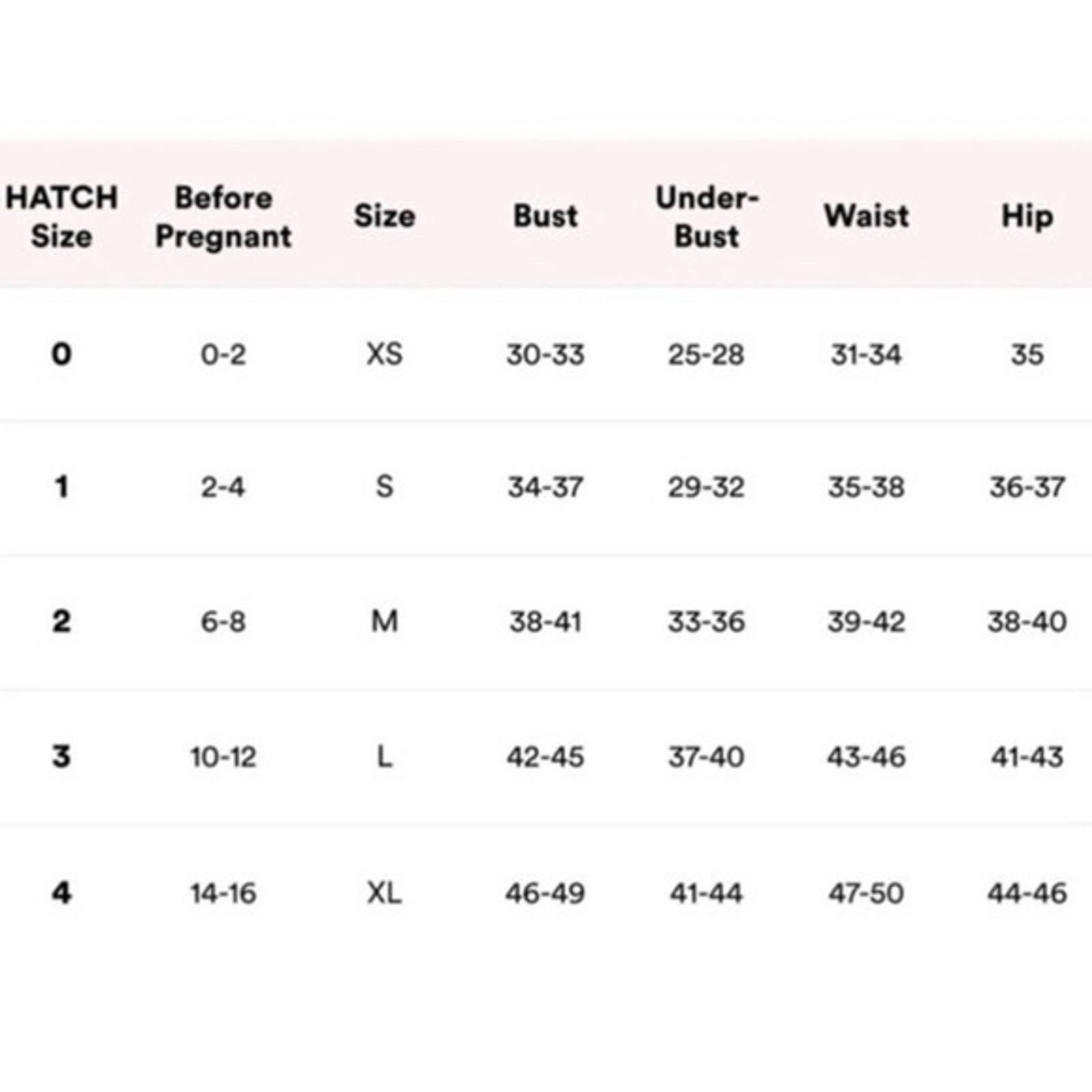Screen dimensions: 1092x1092
Task: Select HATCH size 0 row label
Action: pos(61,354)
